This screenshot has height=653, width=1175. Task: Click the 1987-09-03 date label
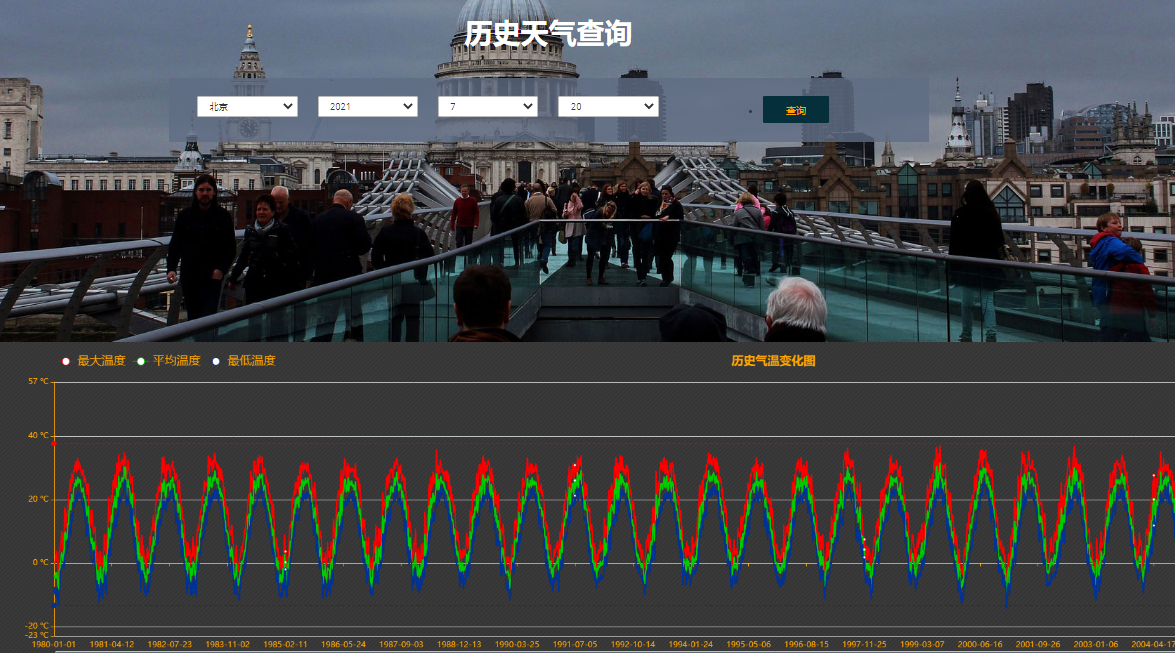[401, 644]
